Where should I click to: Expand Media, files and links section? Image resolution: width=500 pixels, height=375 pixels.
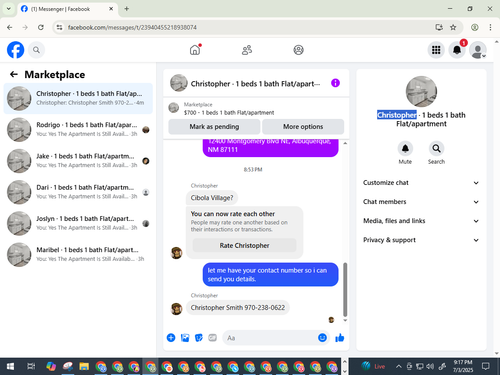[421, 221]
